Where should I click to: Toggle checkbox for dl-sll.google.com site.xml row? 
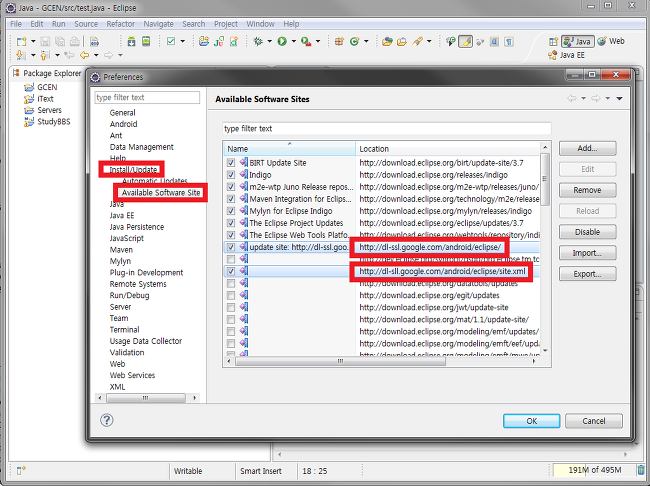coord(231,271)
